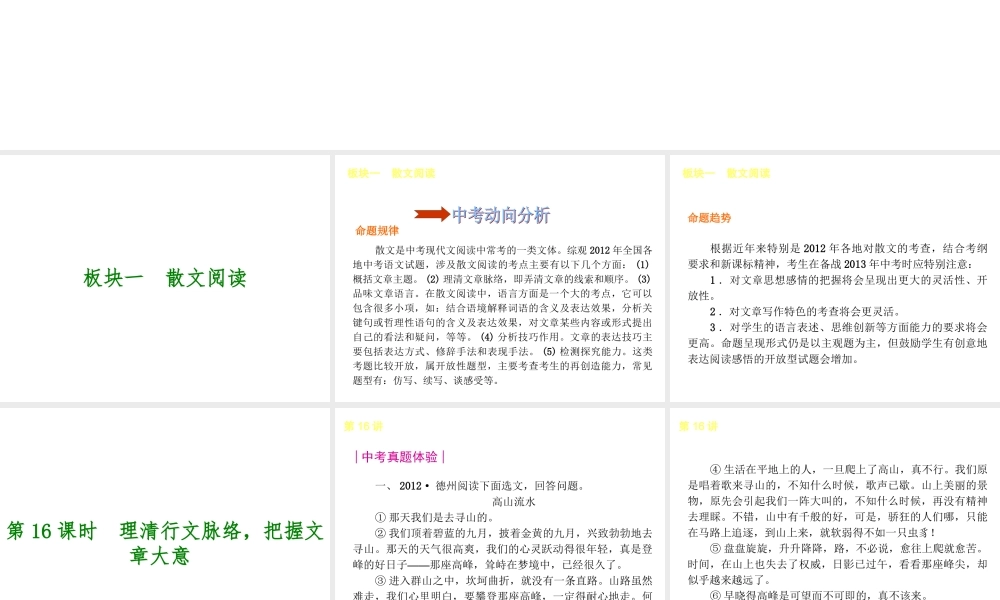This screenshot has width=1000, height=600.
Task: Click the 第16讲 marker on the bottom-right slide
Action: (x=699, y=425)
